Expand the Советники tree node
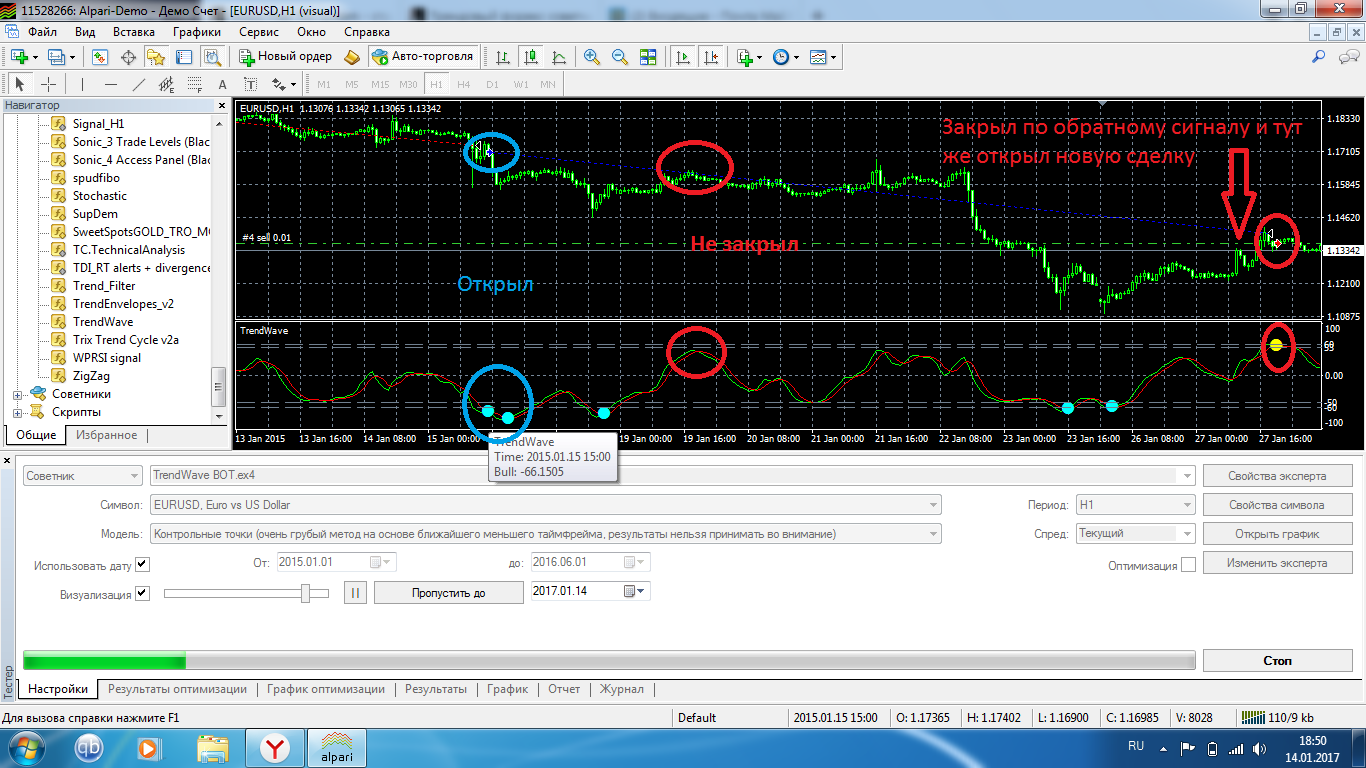Screen dimensions: 1366x768 pos(17,394)
